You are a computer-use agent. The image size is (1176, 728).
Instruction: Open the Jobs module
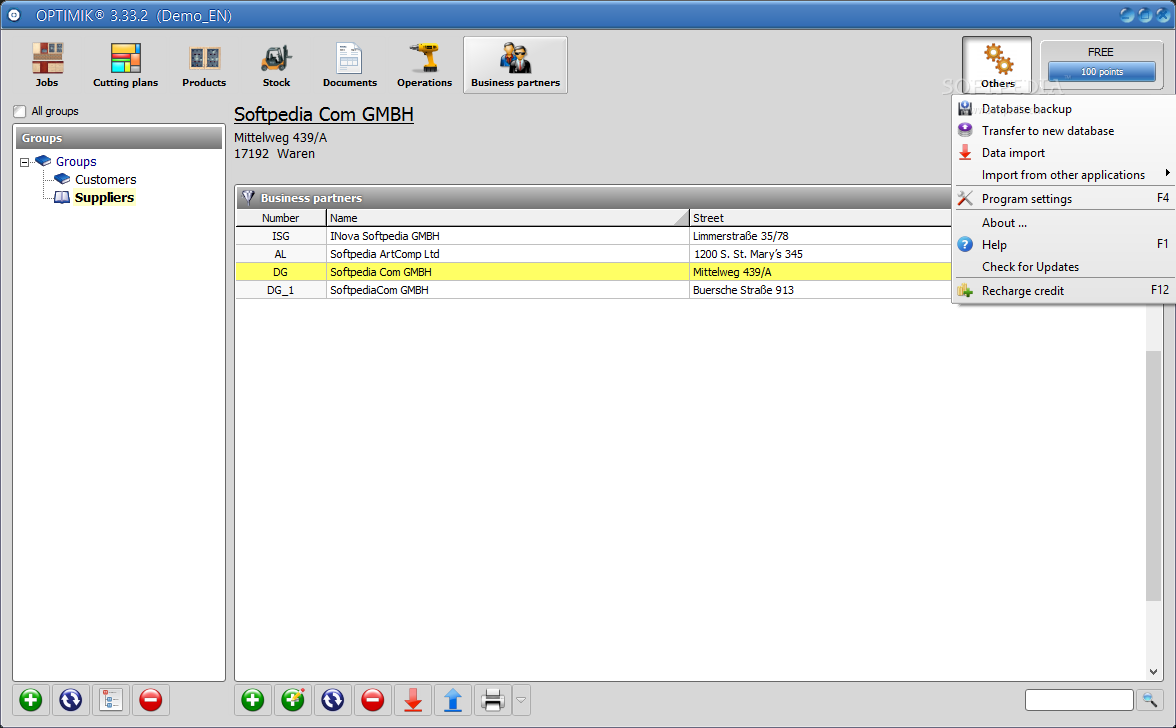point(46,65)
